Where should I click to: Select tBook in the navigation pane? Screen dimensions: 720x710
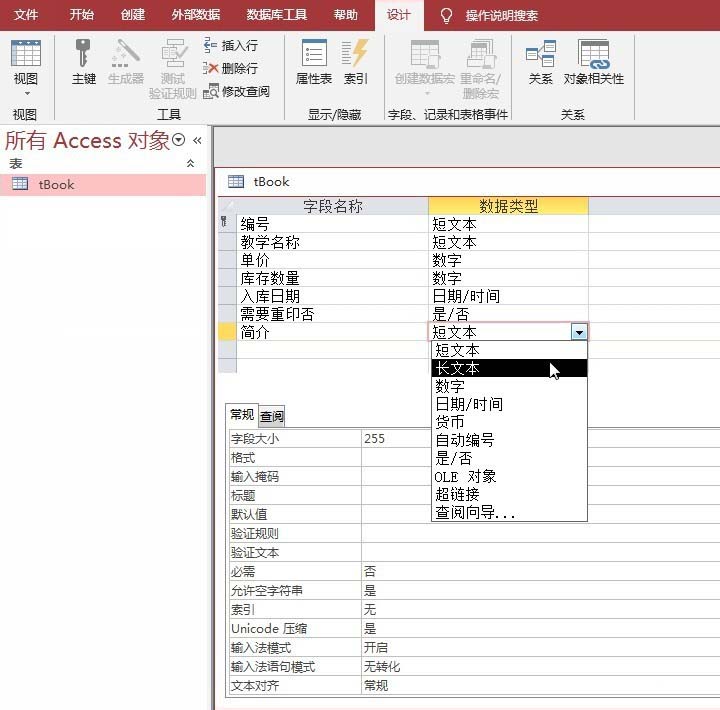pyautogui.click(x=103, y=185)
